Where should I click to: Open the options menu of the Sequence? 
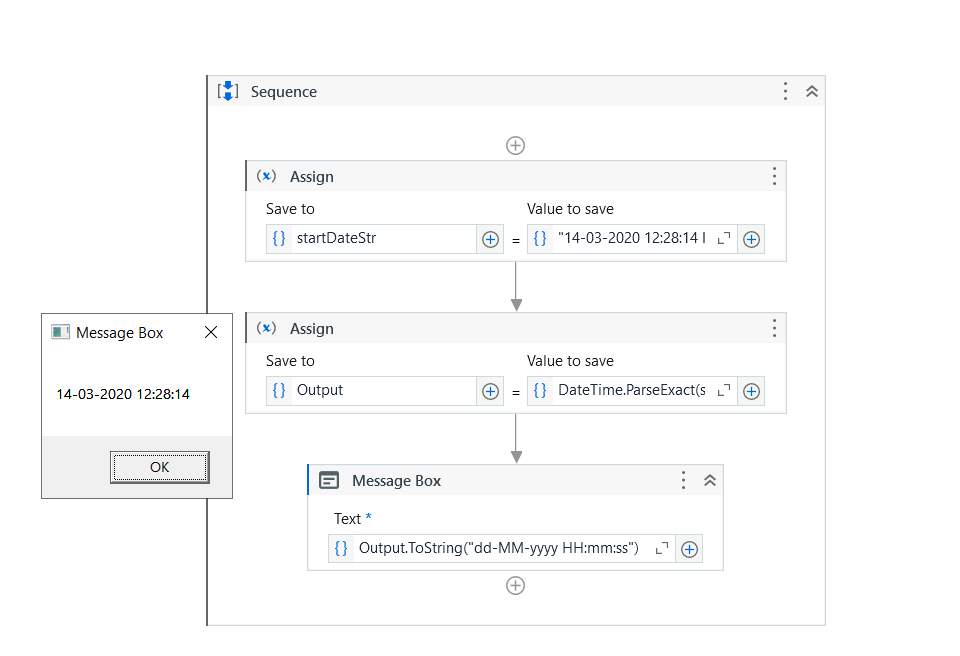pyautogui.click(x=785, y=90)
